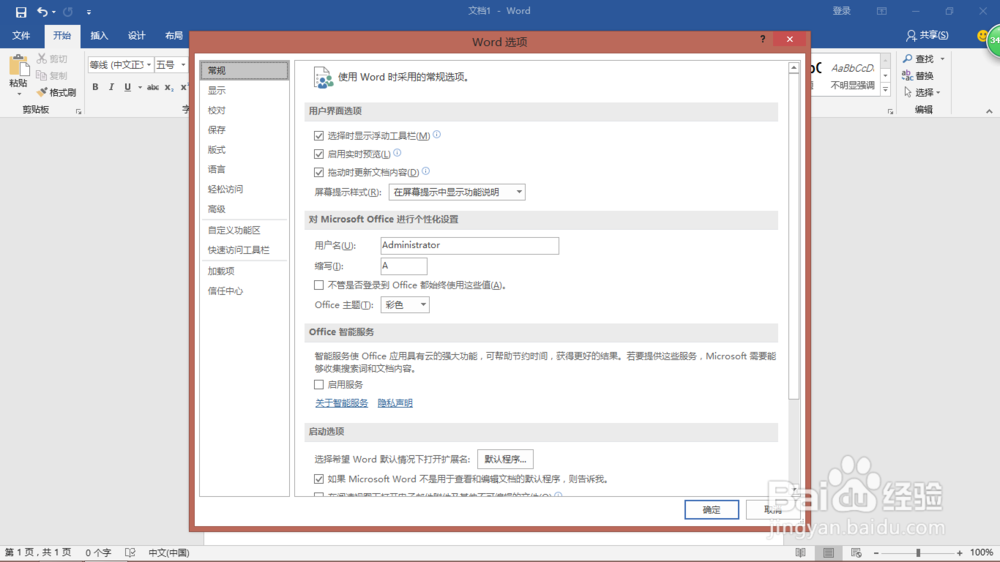
Task: Click the 确定 button
Action: click(712, 510)
